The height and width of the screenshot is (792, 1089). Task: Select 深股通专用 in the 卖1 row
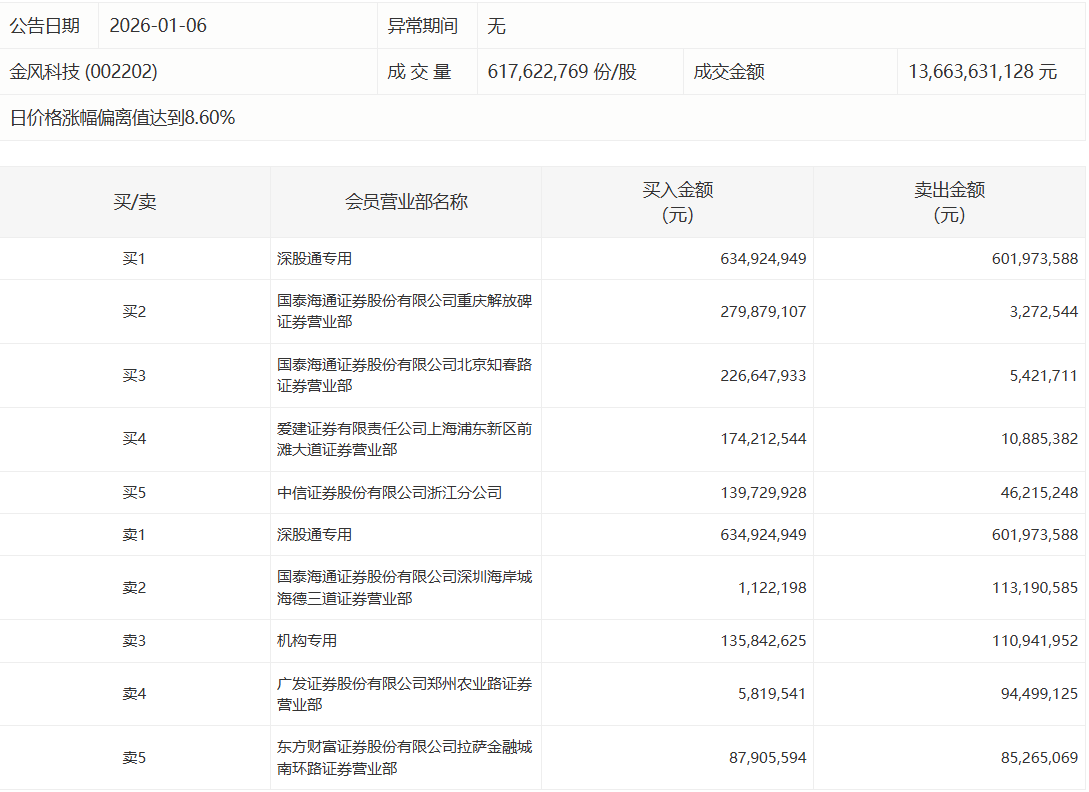pyautogui.click(x=315, y=534)
